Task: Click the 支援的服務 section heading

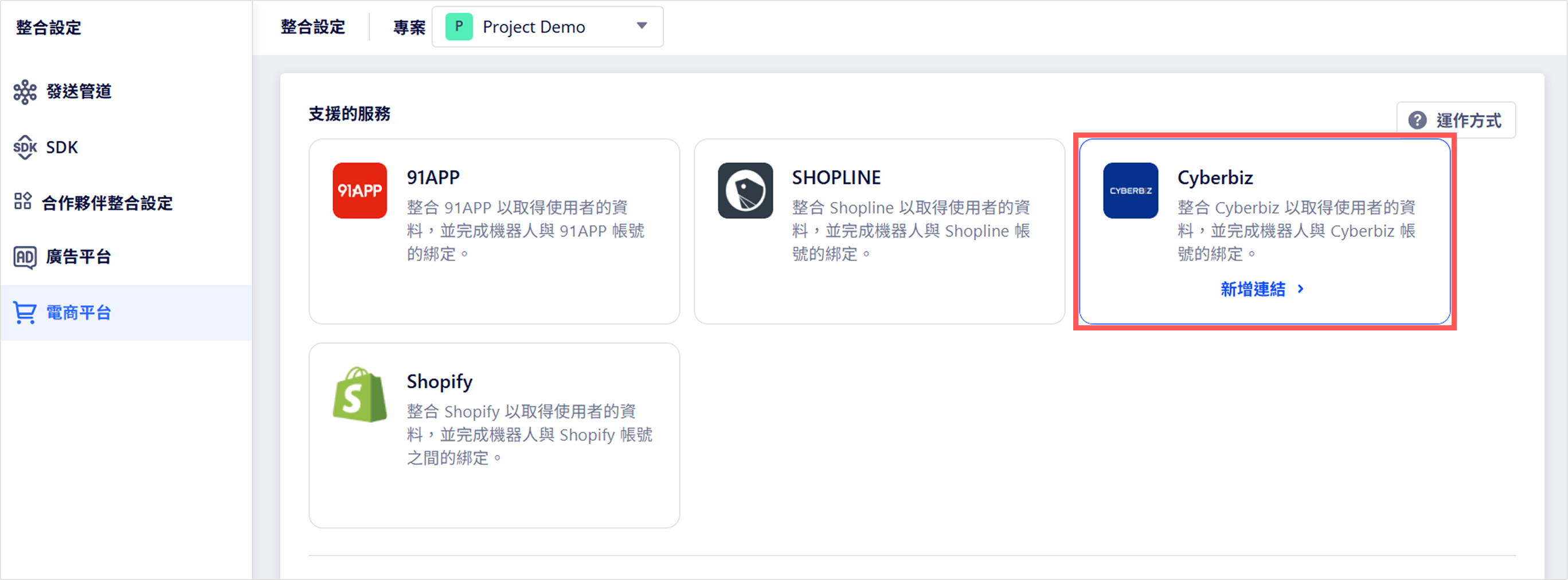Action: point(349,114)
